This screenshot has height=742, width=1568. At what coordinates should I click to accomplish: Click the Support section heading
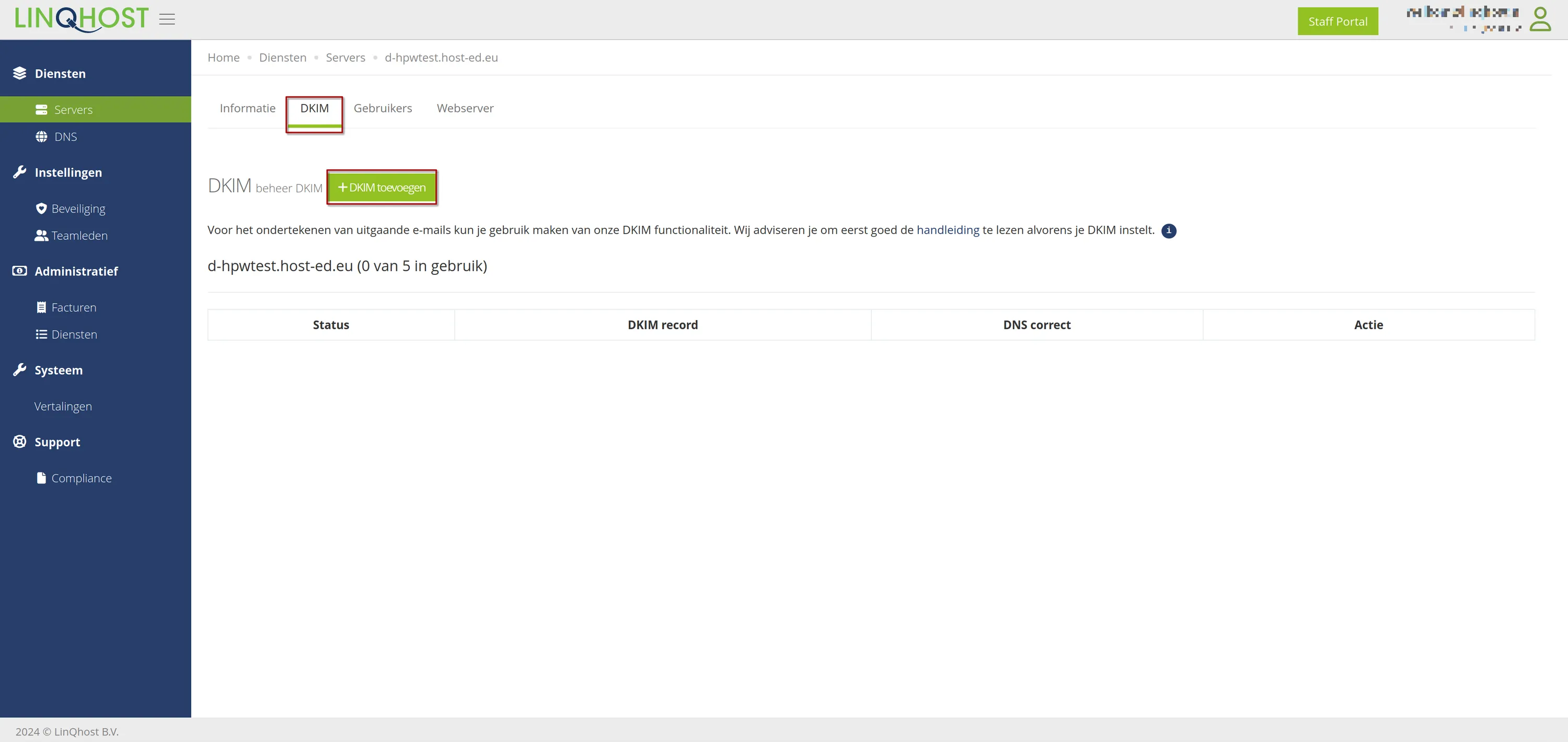pyautogui.click(x=57, y=442)
